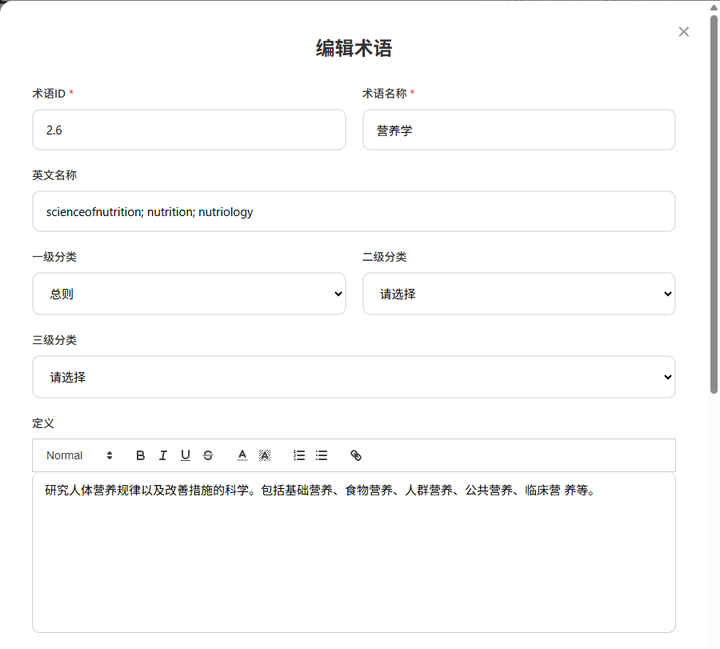Toggle bold formatting
720x649 pixels.
[141, 455]
